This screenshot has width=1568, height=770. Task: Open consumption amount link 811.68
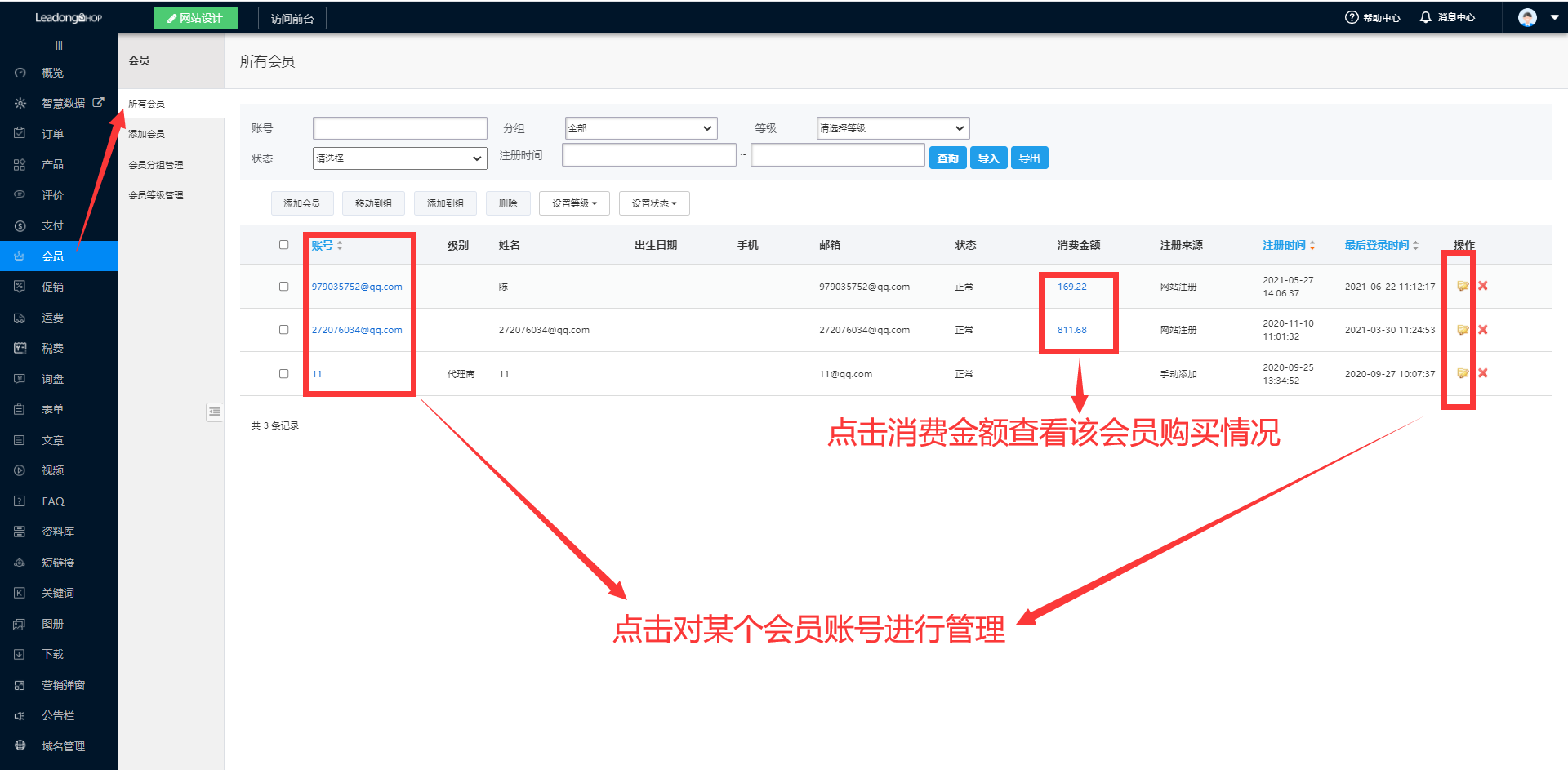(1071, 330)
